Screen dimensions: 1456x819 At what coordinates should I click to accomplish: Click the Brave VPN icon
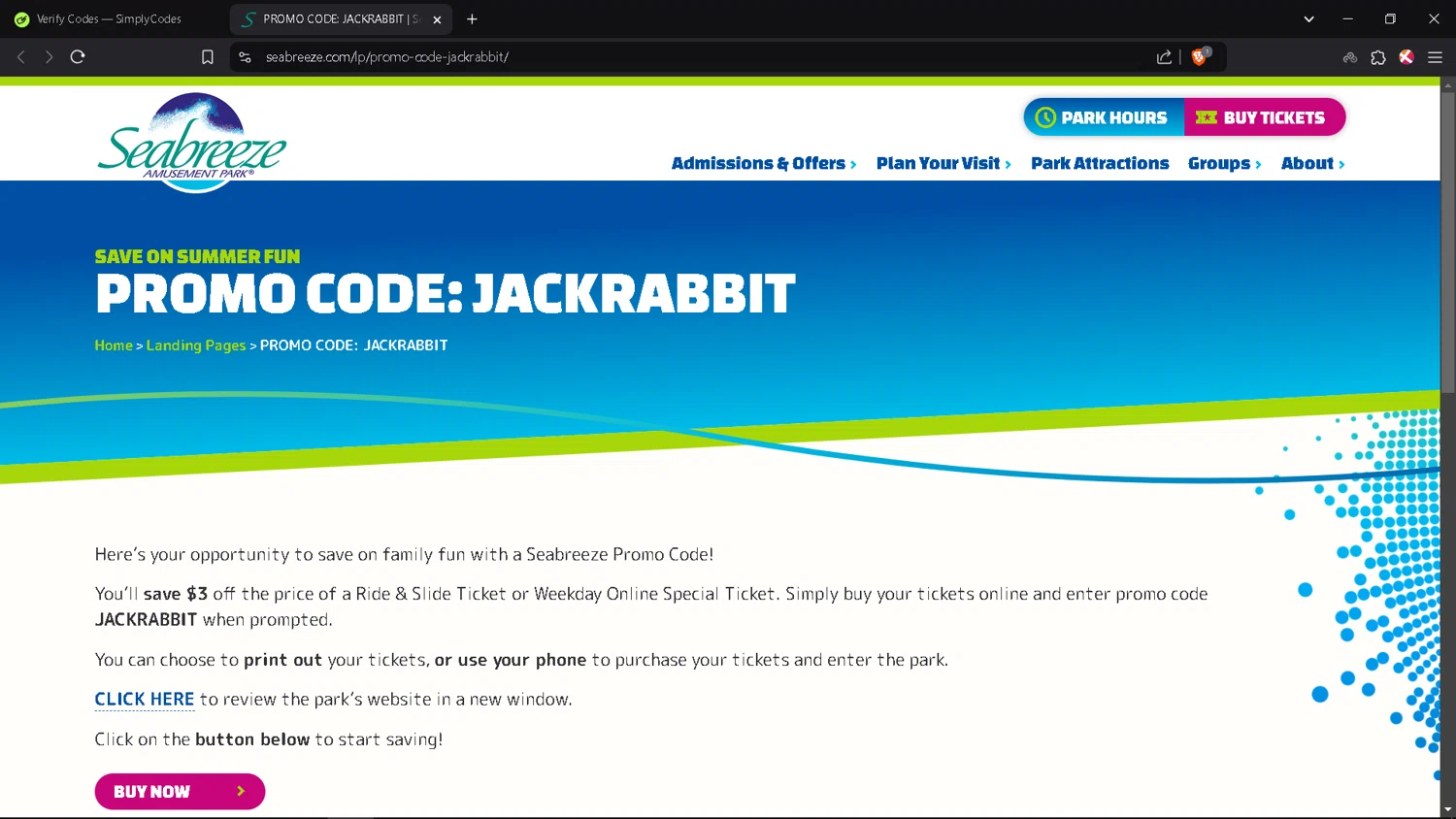click(1349, 57)
